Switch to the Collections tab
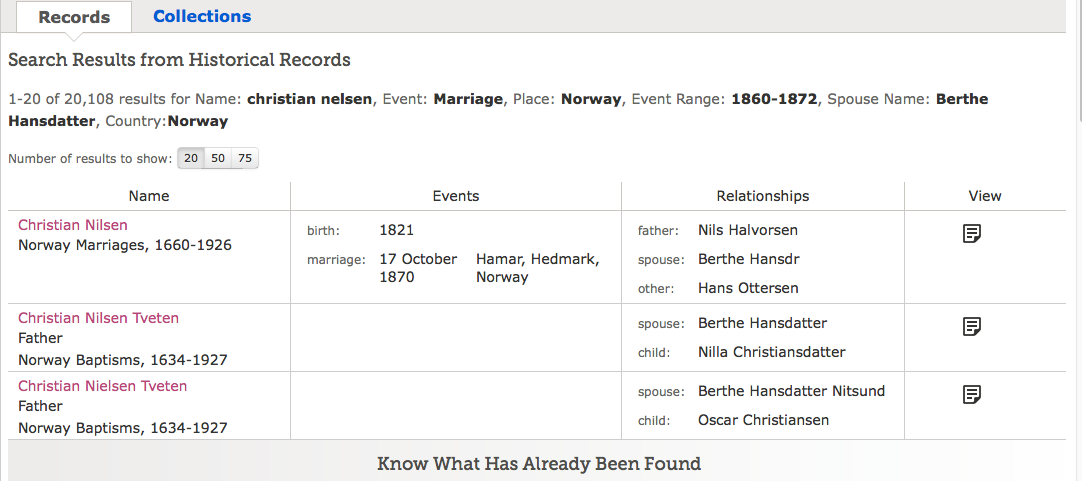Screen dimensions: 1082x481 202,16
